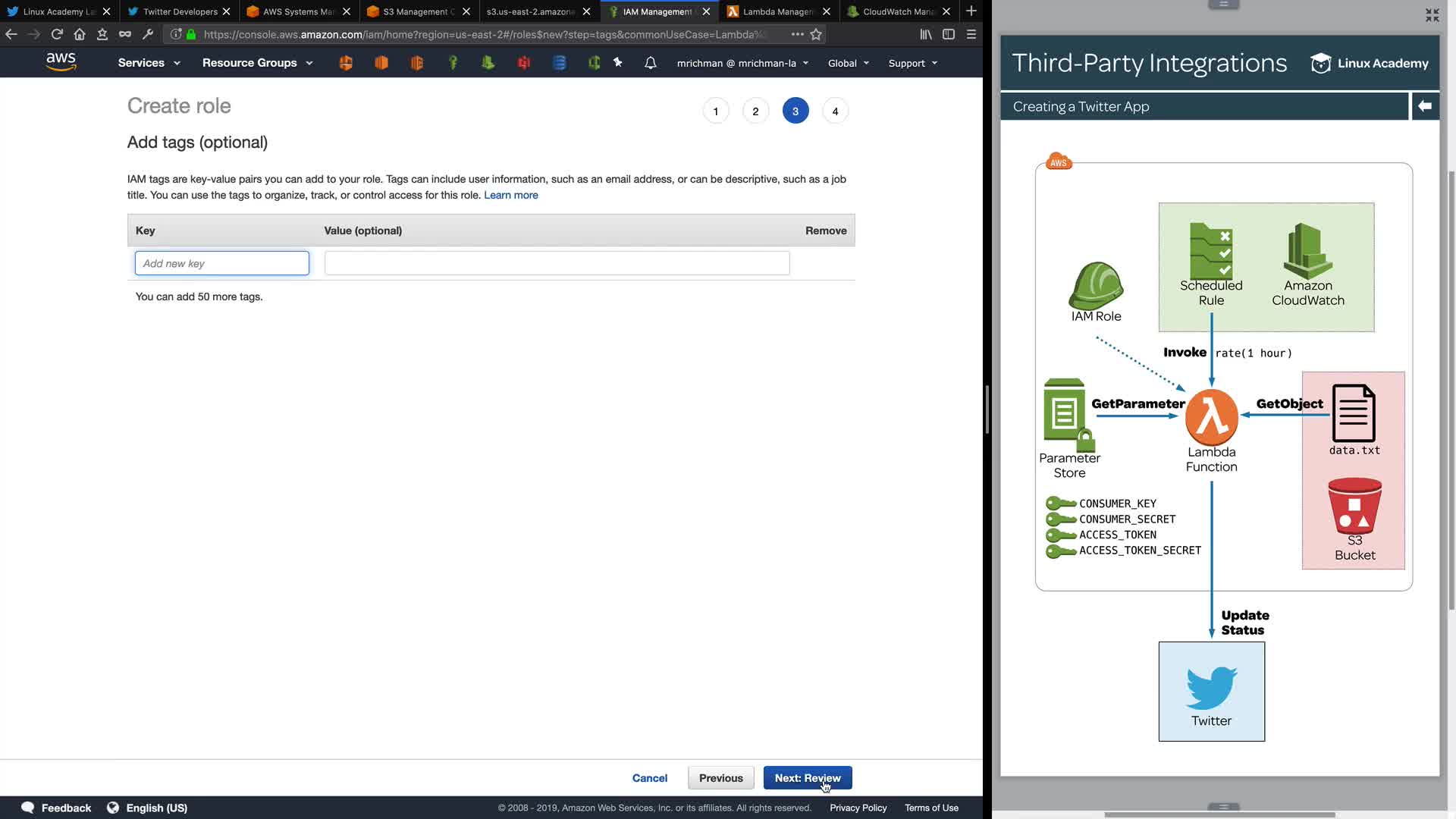Bookmark page with star icon
Screen dimensions: 1456x819
coord(816,34)
